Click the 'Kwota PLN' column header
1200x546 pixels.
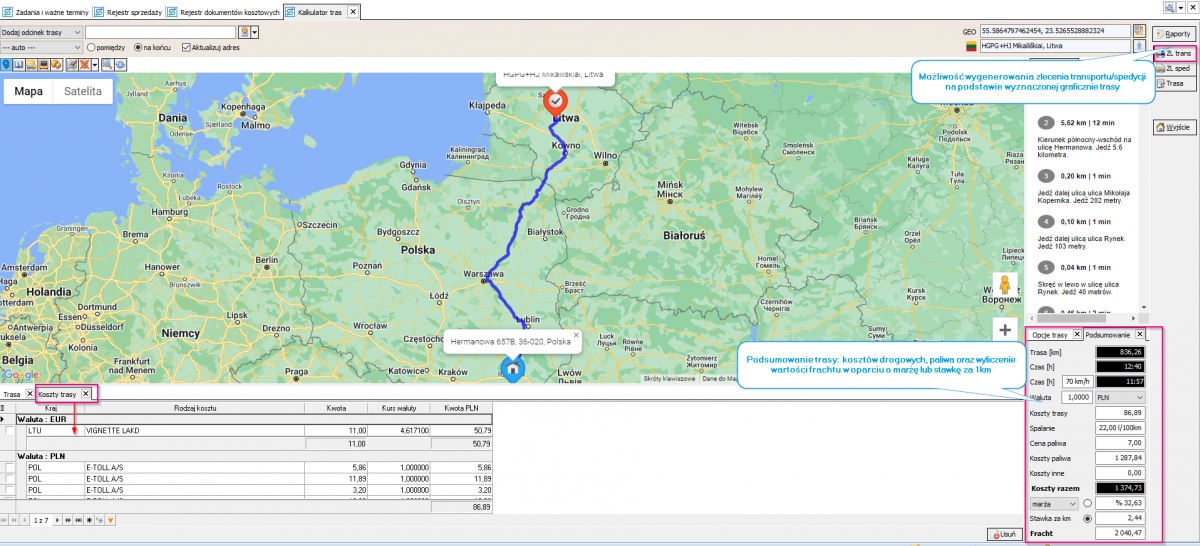[x=463, y=408]
